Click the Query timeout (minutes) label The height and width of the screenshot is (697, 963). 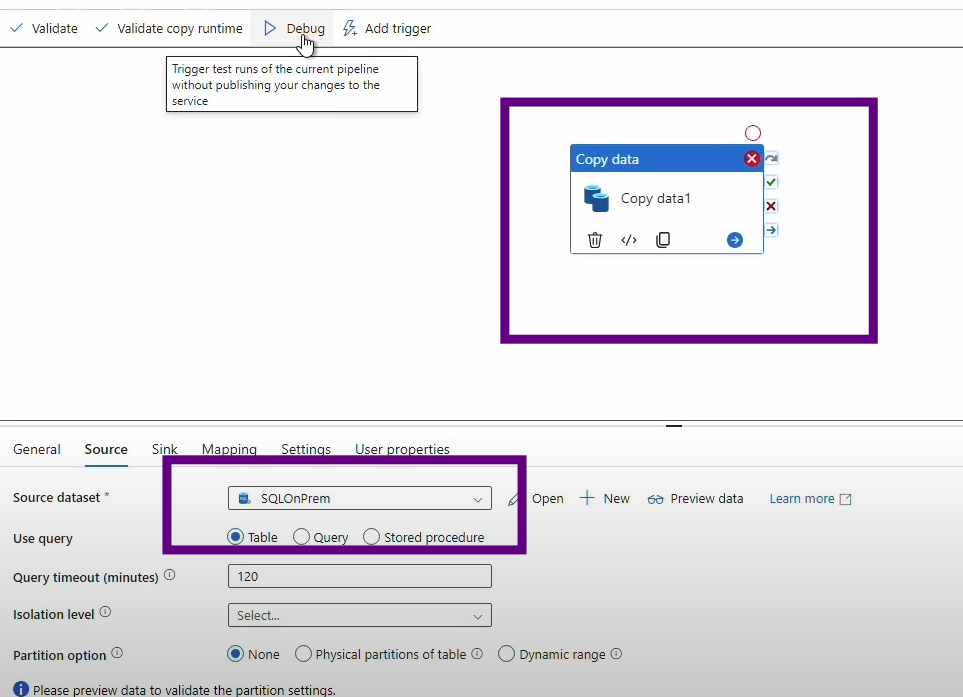(86, 577)
